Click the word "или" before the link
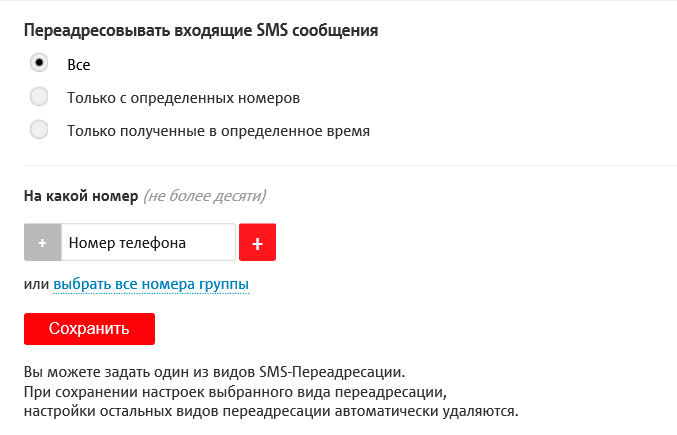This screenshot has width=677, height=435. (x=36, y=285)
